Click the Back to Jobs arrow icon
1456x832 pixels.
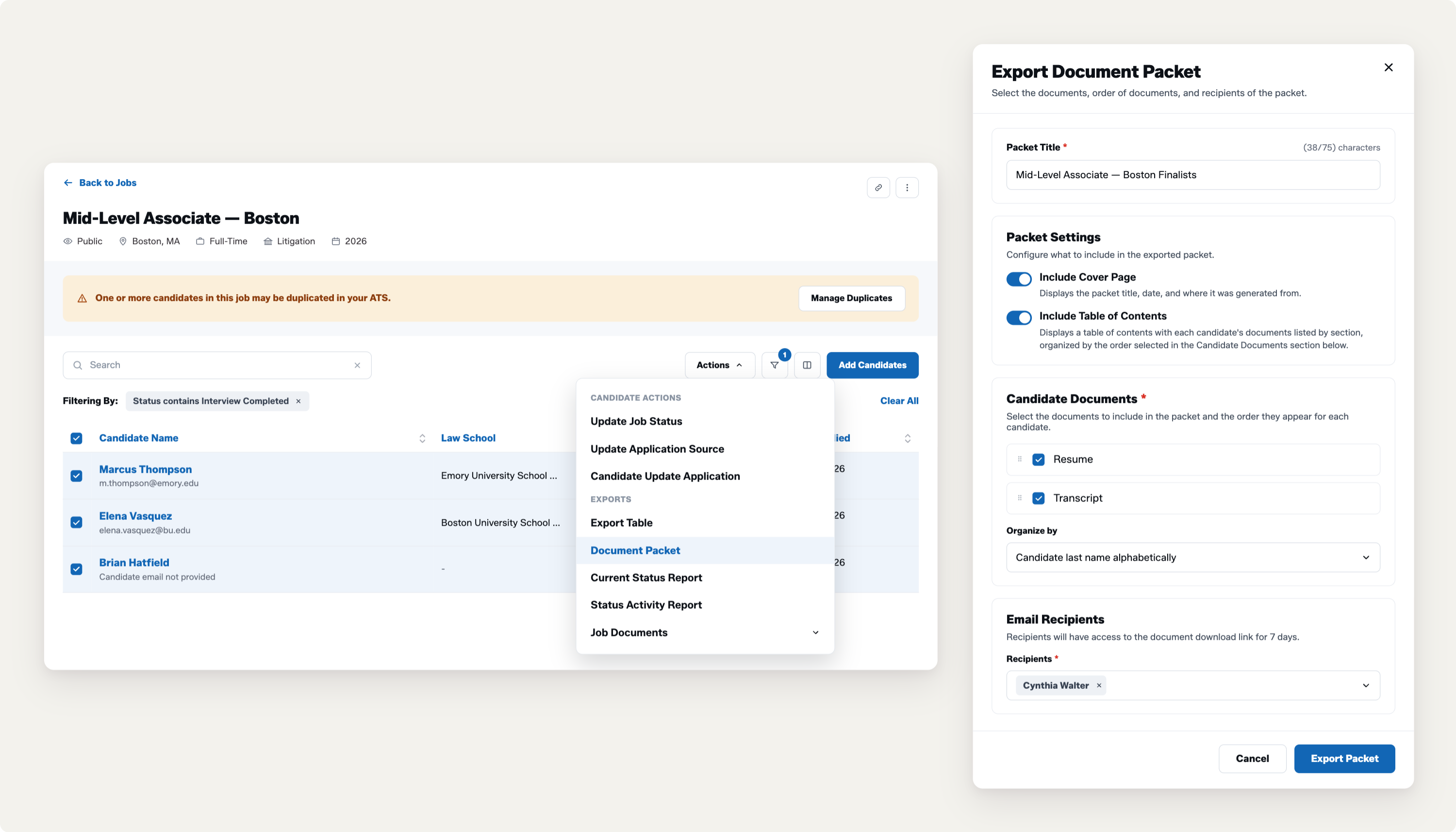[68, 183]
